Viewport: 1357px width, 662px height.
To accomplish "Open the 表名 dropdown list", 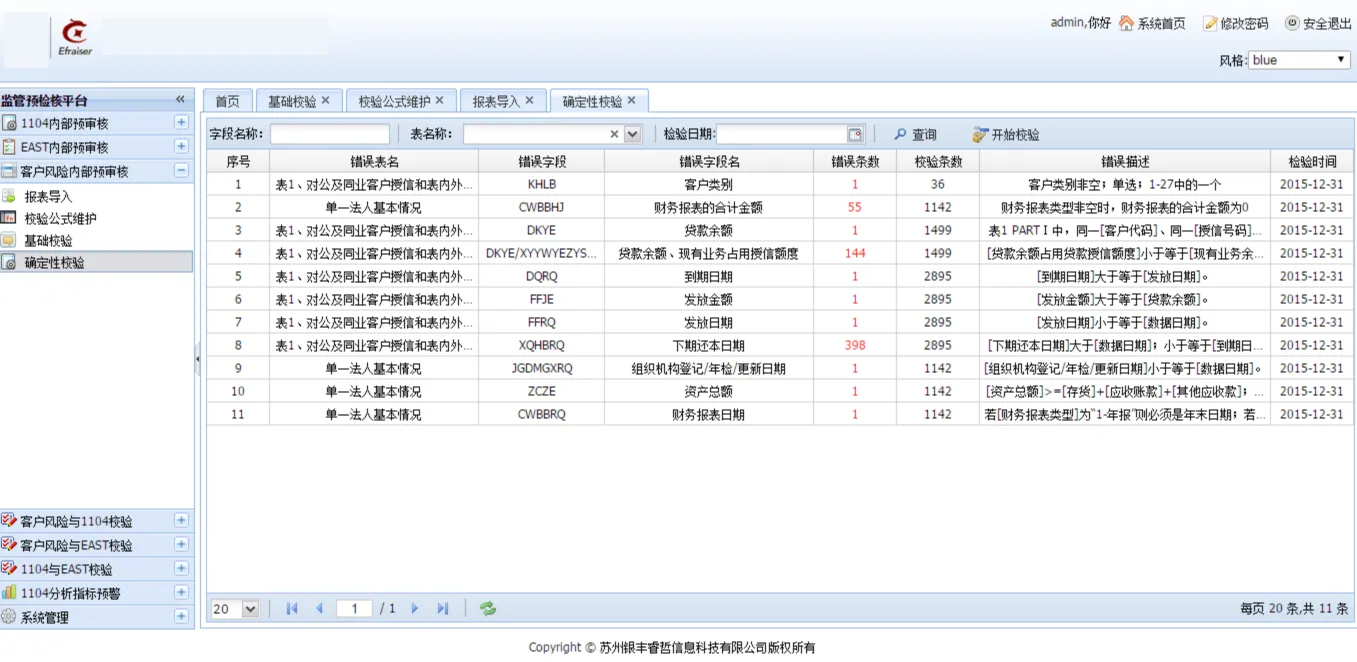I will [632, 135].
